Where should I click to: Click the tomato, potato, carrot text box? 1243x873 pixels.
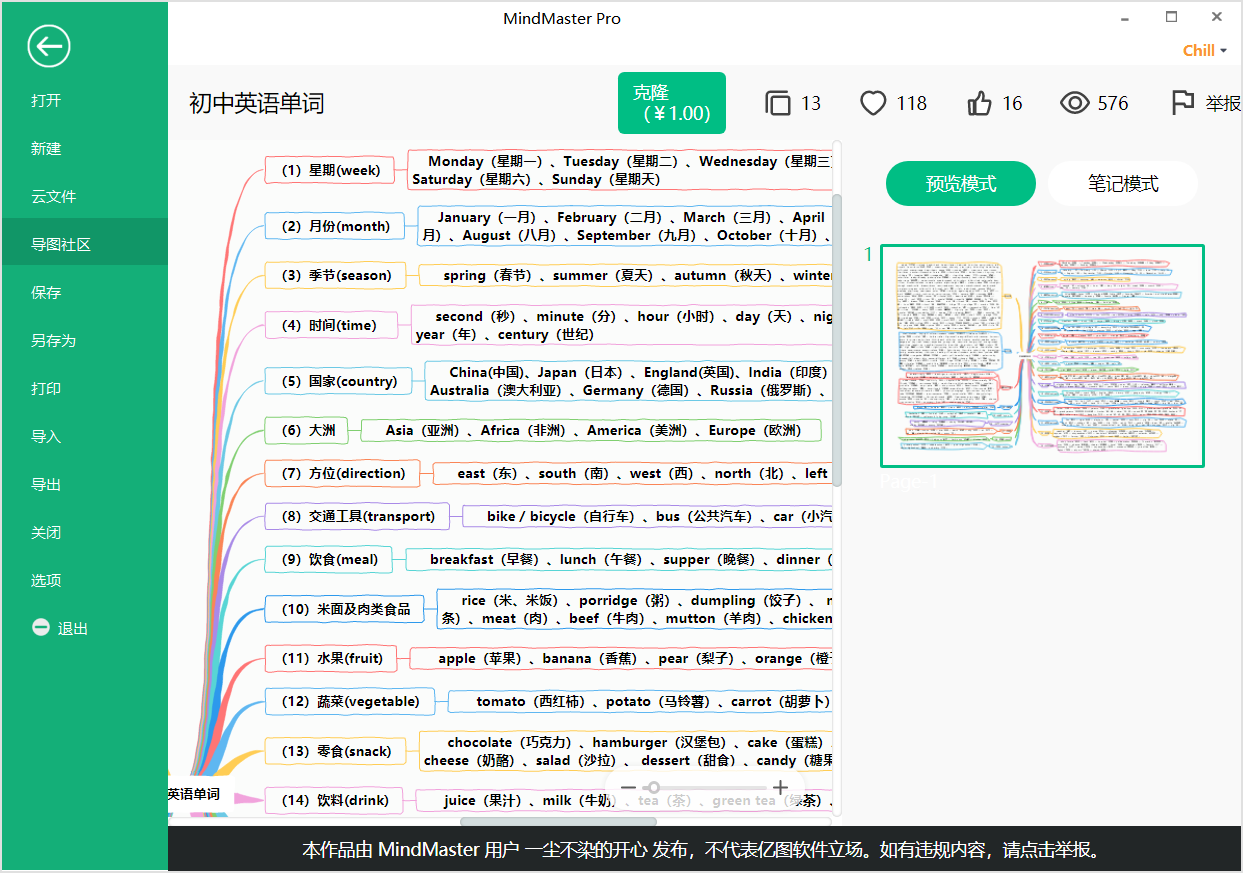click(x=640, y=701)
